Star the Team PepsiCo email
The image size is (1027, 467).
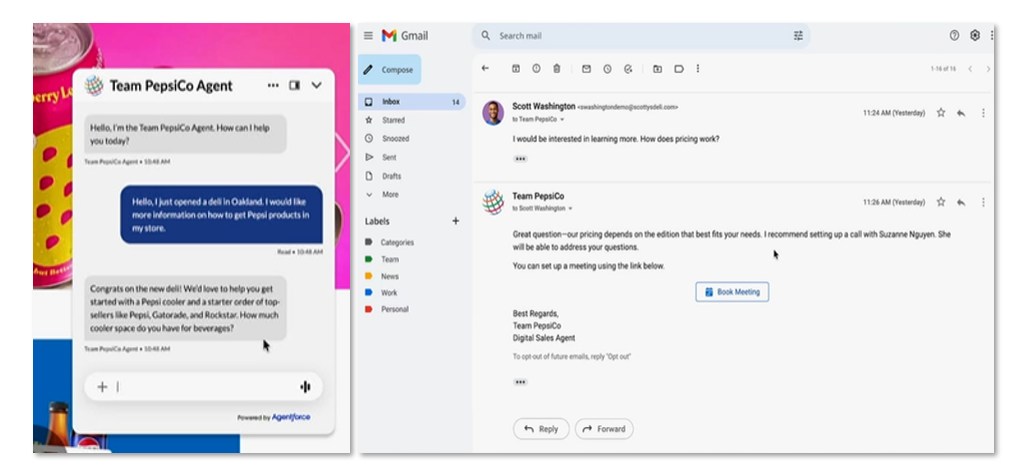(x=940, y=202)
